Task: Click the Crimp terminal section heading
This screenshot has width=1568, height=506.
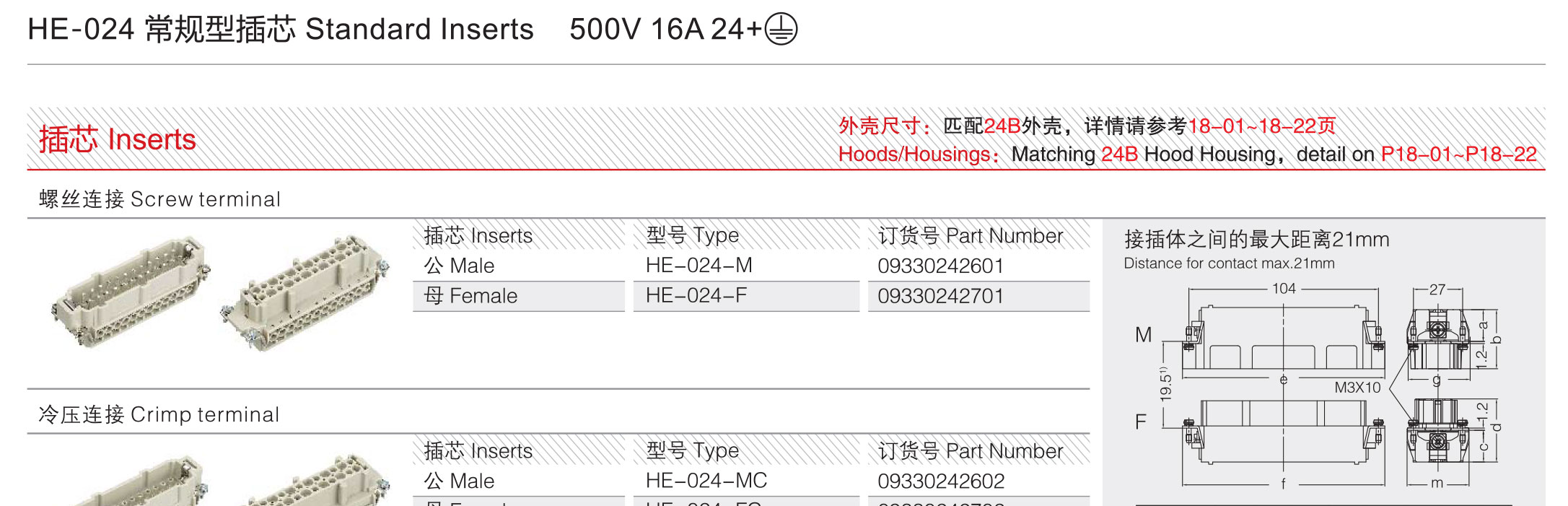Action: [x=159, y=414]
